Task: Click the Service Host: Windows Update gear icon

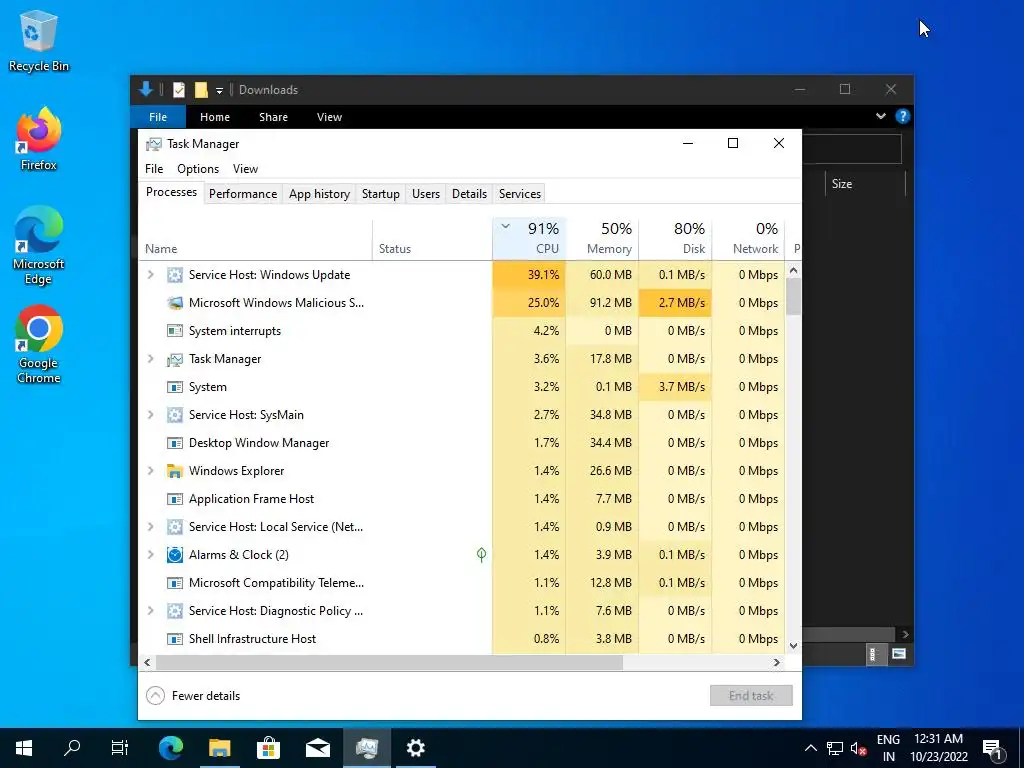Action: tap(174, 275)
